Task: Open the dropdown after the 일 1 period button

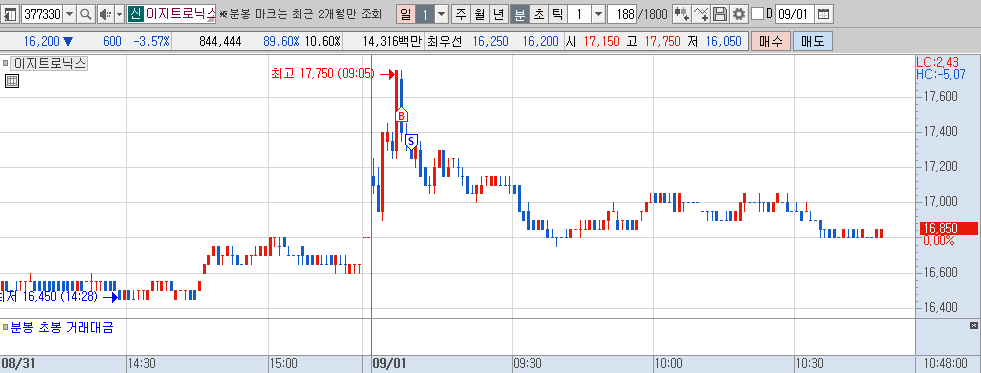Action: pos(441,13)
